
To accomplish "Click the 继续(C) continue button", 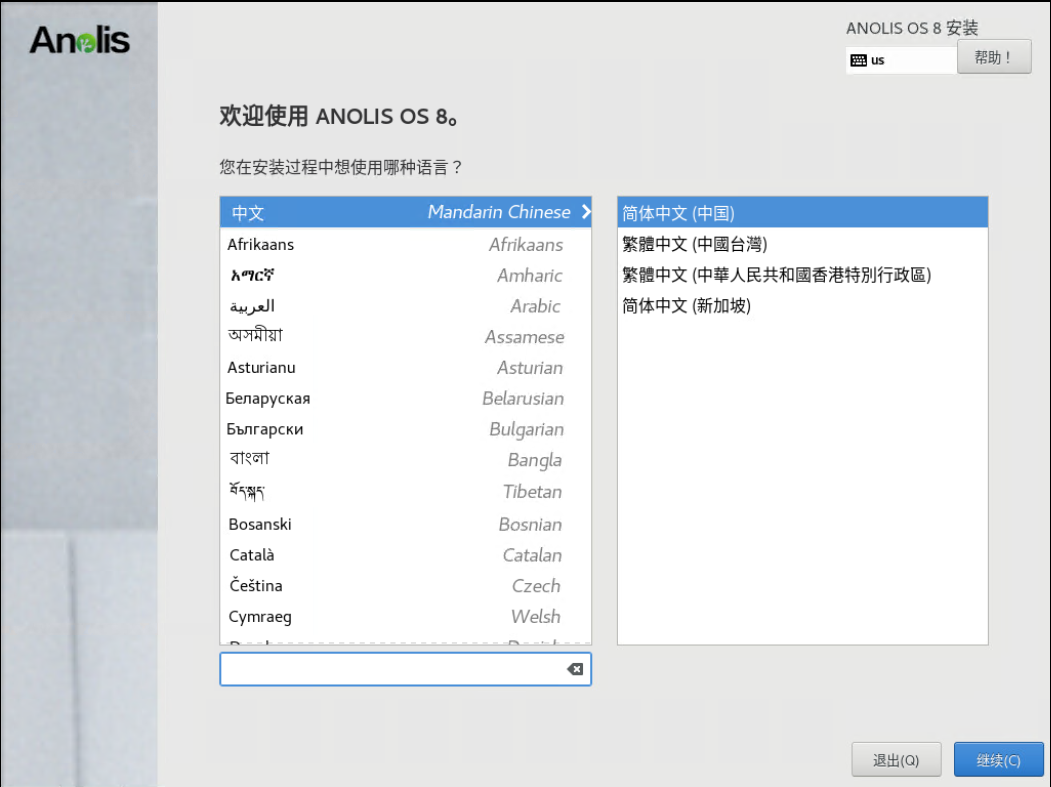I will [998, 759].
